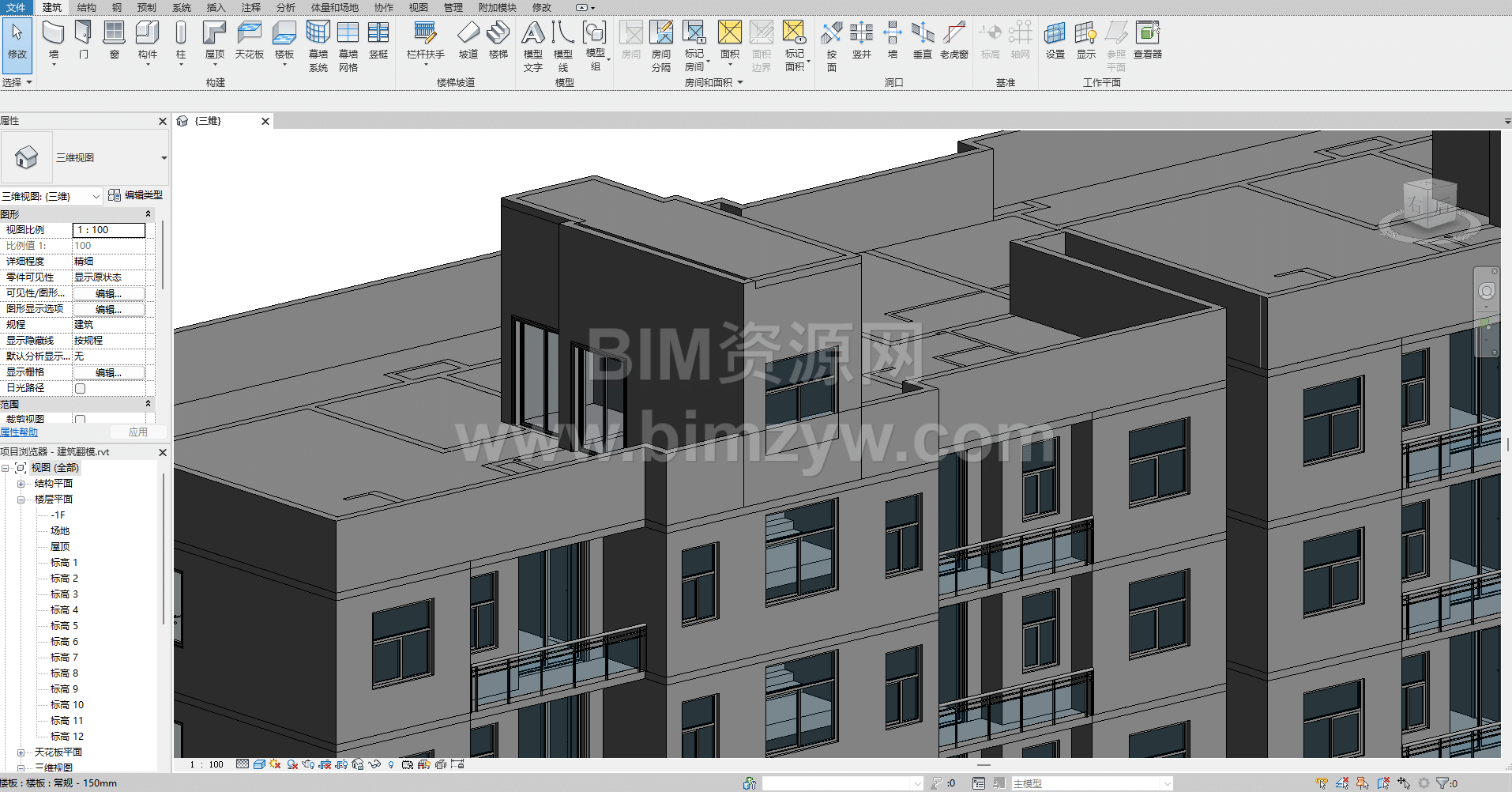Expand the 结构平面 tree node

click(x=21, y=484)
